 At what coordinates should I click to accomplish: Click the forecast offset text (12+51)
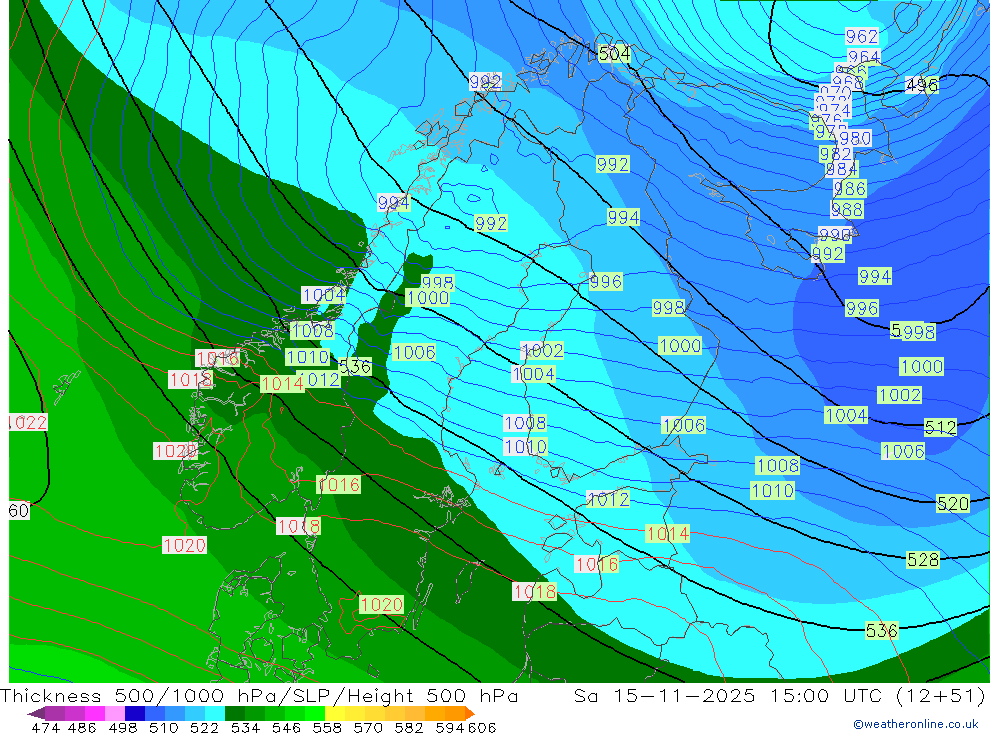(x=940, y=695)
